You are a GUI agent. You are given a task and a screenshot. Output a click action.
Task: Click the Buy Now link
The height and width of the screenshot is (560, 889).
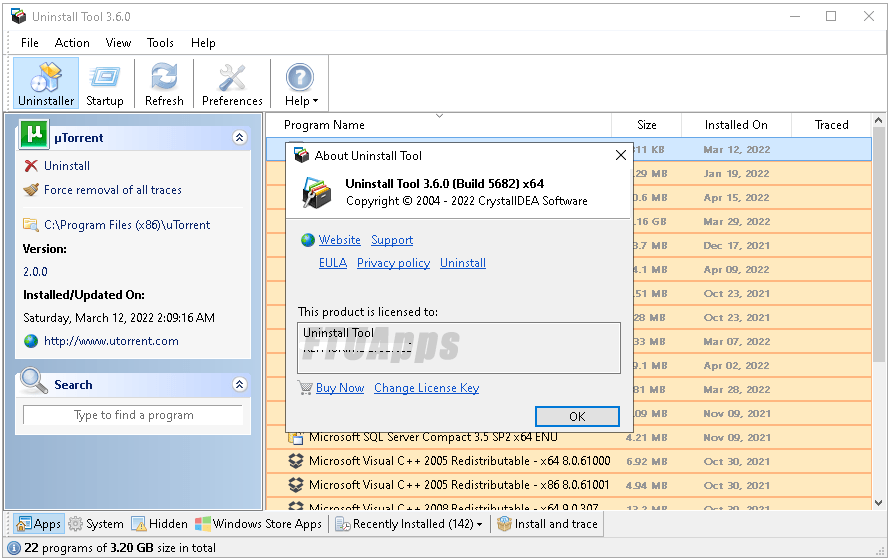tap(340, 388)
